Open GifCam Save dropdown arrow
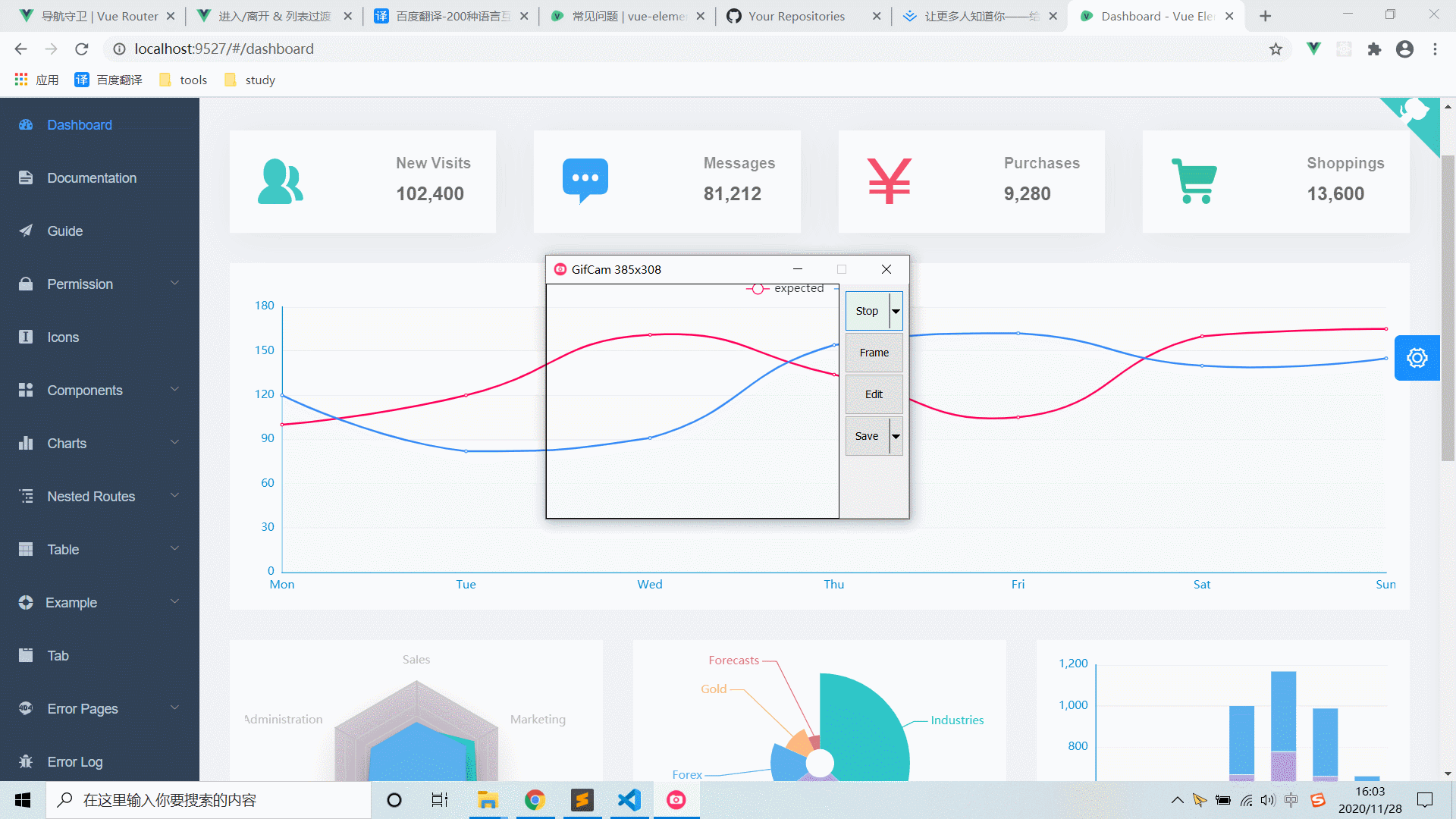This screenshot has height=819, width=1456. pyautogui.click(x=896, y=436)
